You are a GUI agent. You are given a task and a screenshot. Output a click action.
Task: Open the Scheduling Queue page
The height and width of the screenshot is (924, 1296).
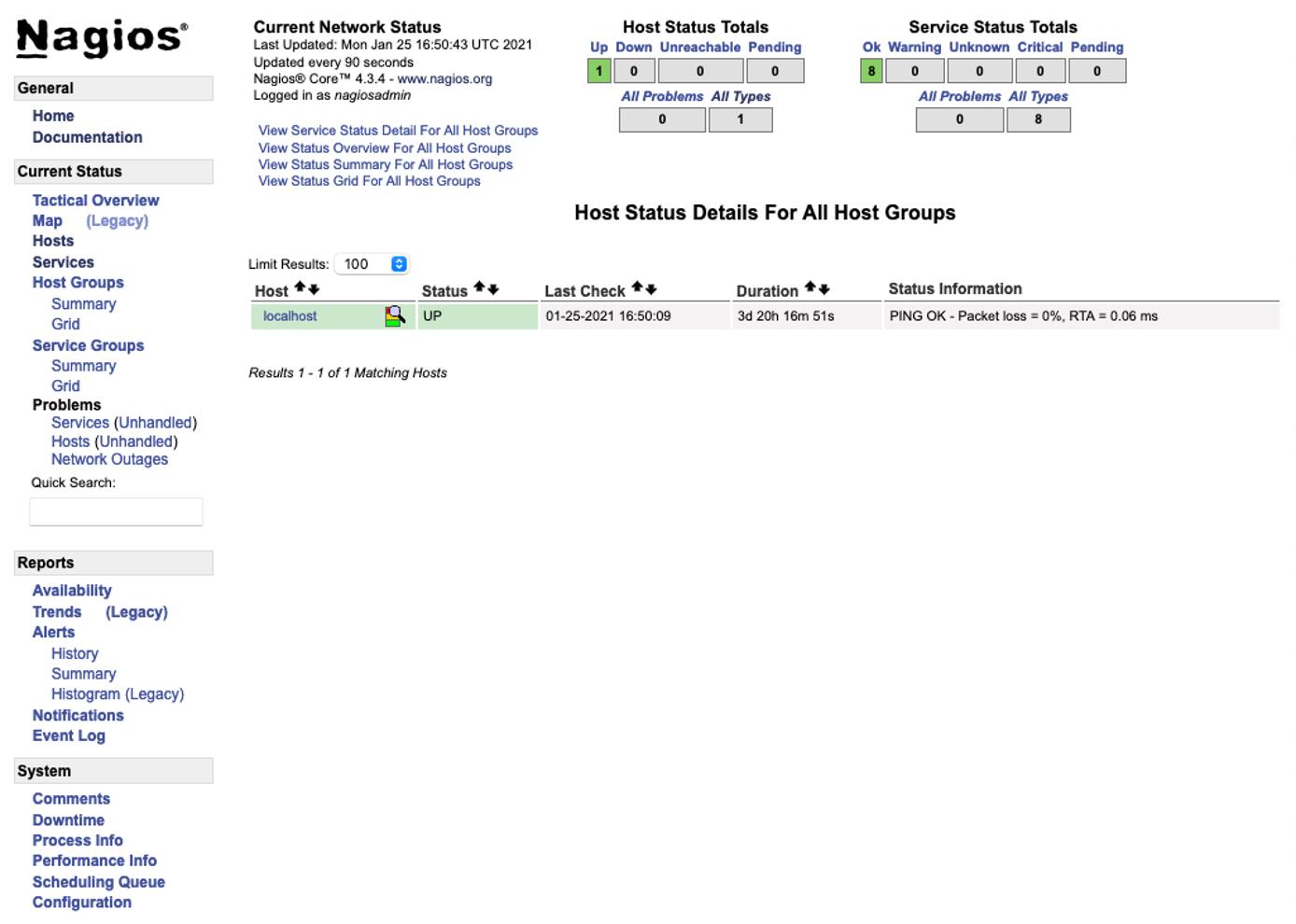pyautogui.click(x=98, y=881)
